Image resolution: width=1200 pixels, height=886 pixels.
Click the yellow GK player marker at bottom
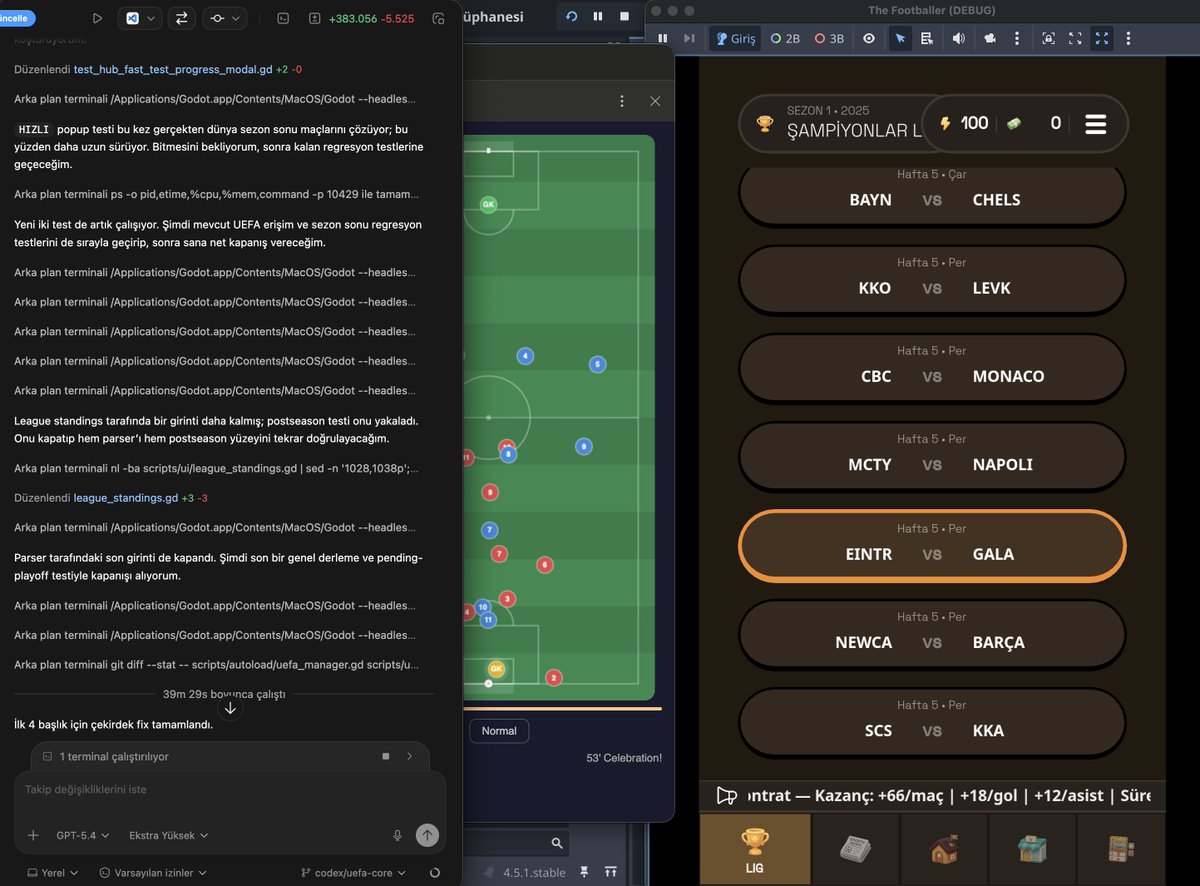496,669
